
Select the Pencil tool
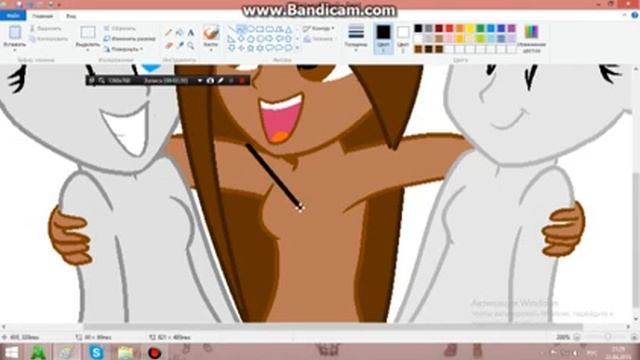pyautogui.click(x=169, y=33)
